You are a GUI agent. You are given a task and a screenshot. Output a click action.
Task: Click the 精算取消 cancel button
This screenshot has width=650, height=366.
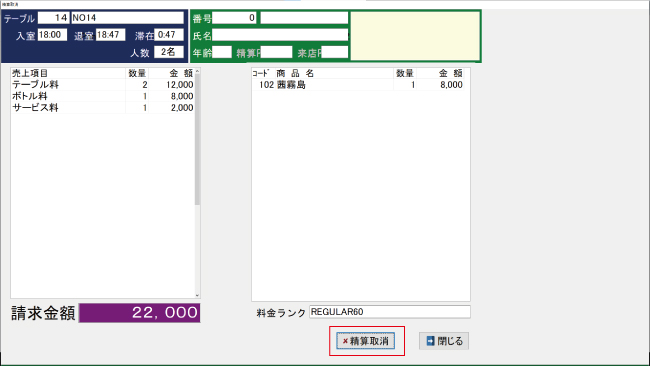pyautogui.click(x=365, y=341)
